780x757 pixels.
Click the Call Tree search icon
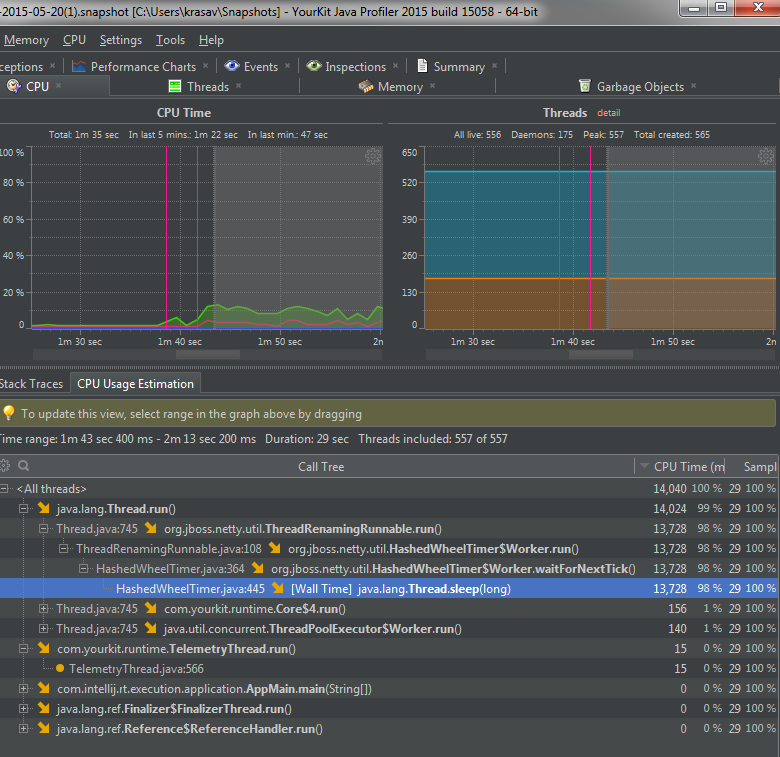(23, 466)
